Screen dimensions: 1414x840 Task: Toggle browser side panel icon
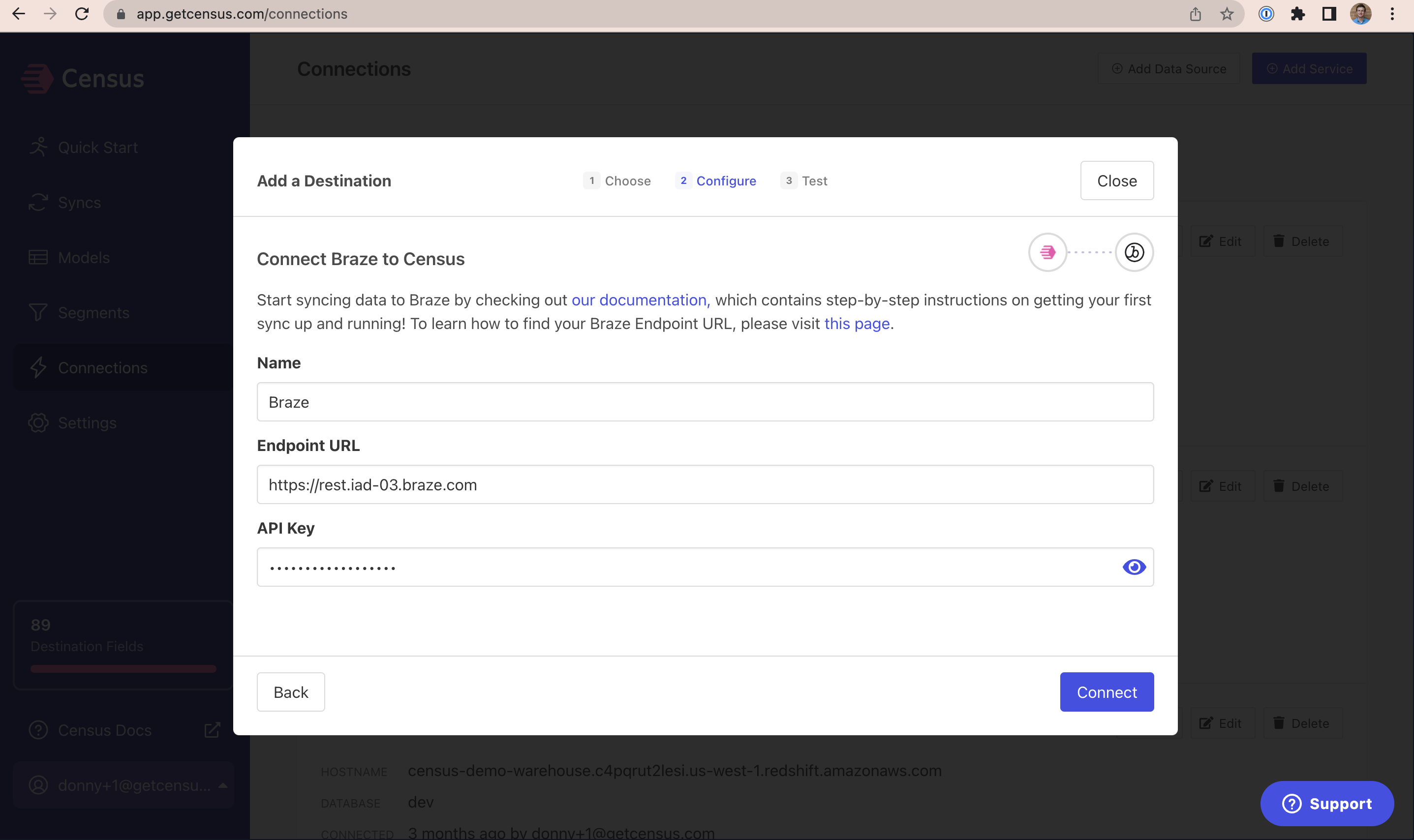coord(1329,14)
